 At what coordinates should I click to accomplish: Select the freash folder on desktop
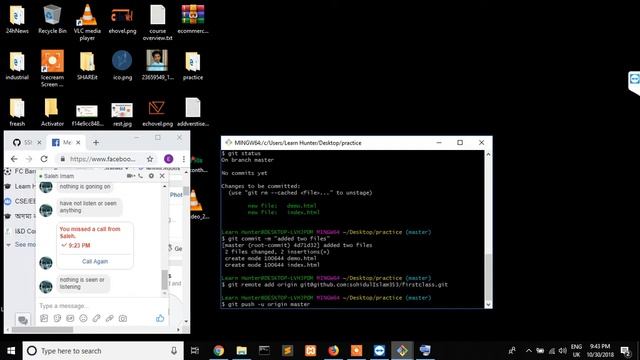coord(17,112)
